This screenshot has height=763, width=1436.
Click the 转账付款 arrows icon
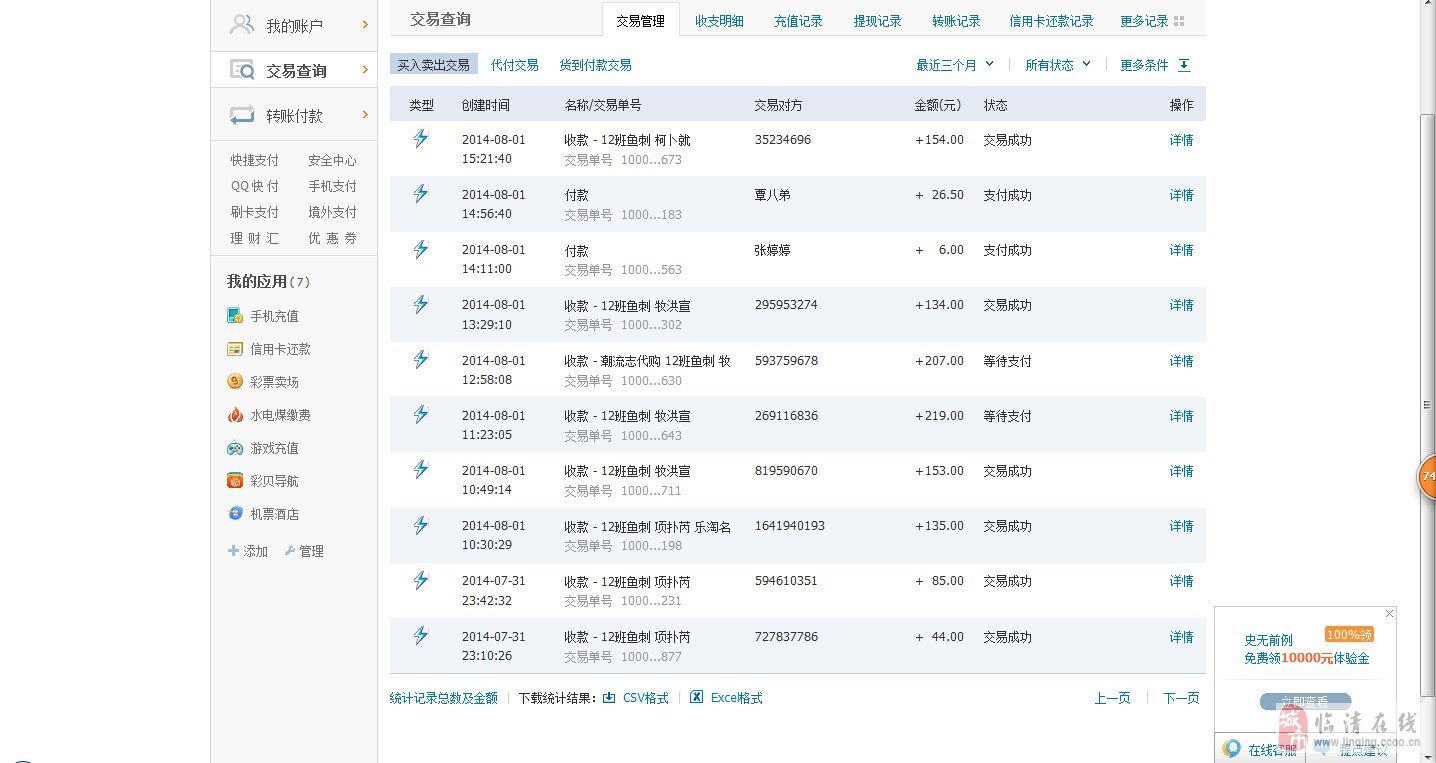tap(242, 115)
